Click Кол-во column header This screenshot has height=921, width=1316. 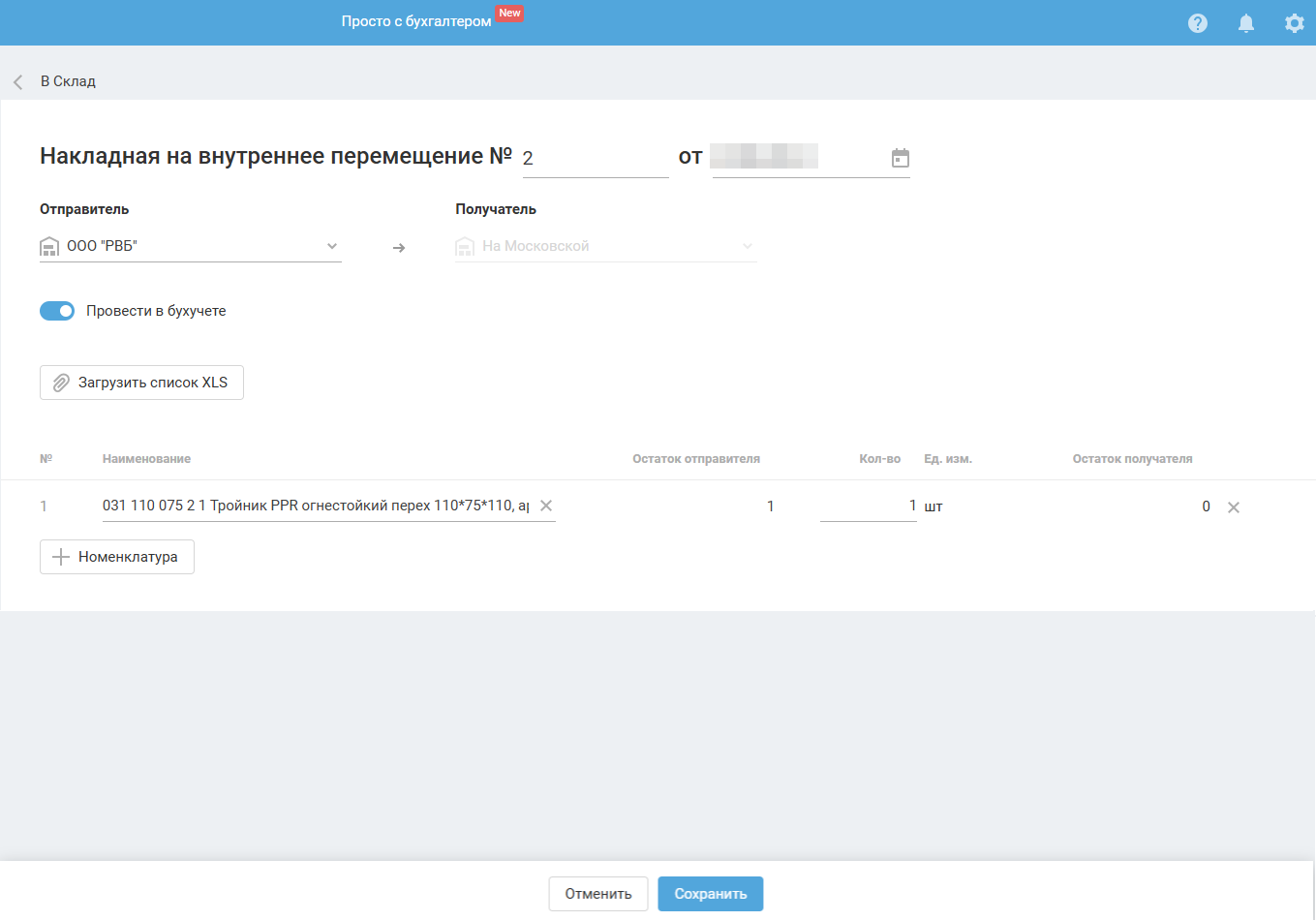[x=880, y=459]
